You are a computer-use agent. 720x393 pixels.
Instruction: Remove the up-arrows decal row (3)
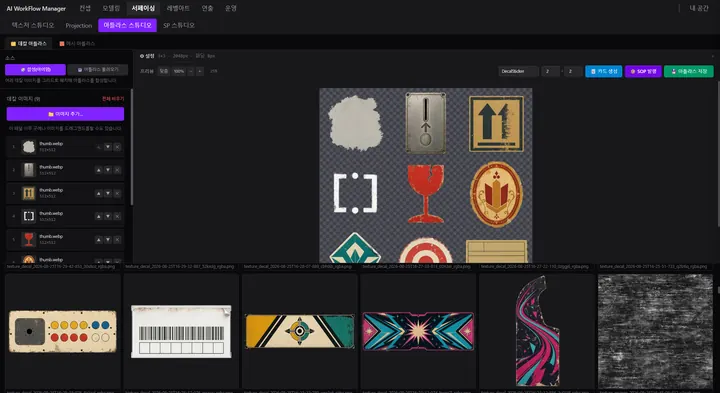[x=117, y=193]
